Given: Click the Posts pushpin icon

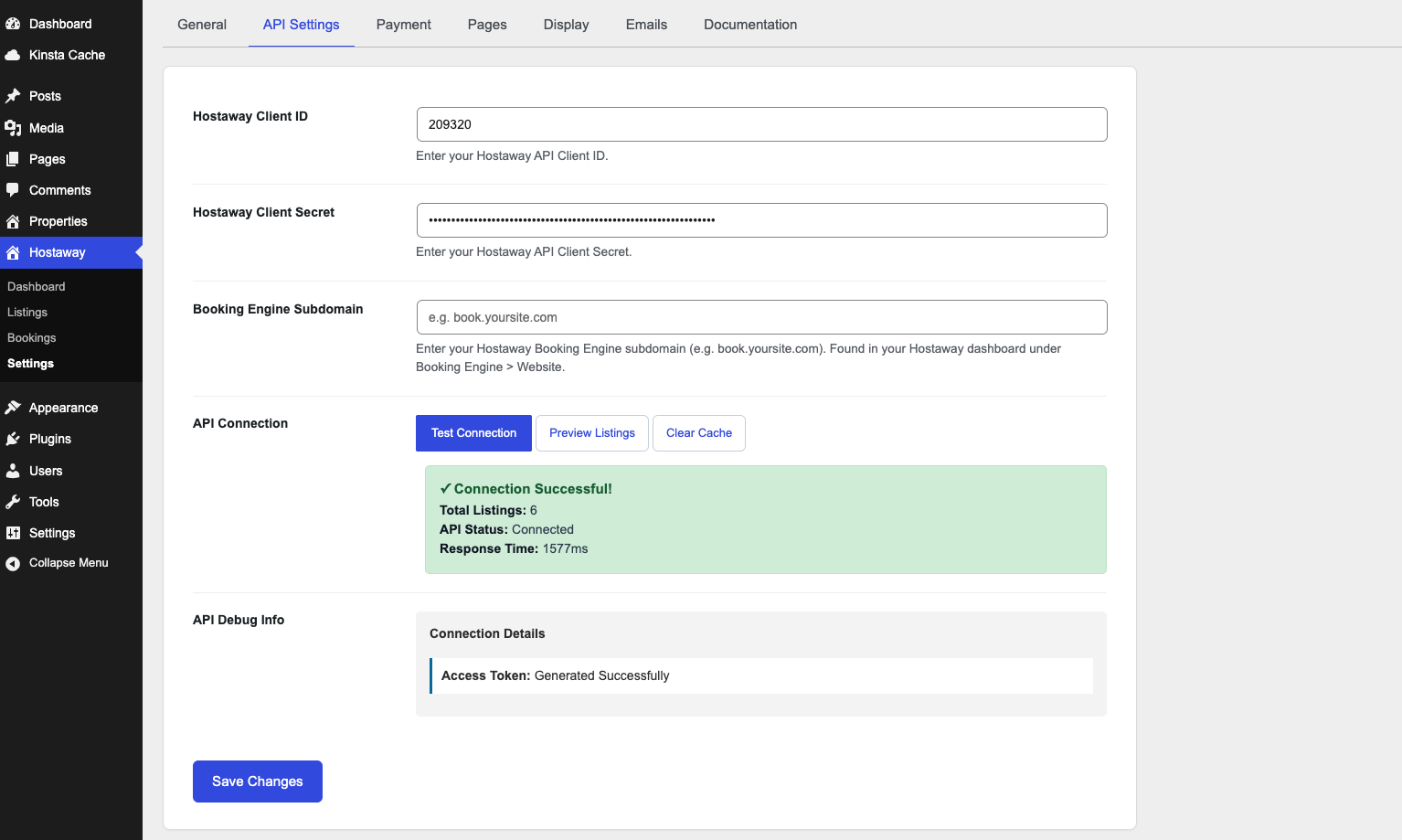Looking at the screenshot, I should [x=13, y=96].
